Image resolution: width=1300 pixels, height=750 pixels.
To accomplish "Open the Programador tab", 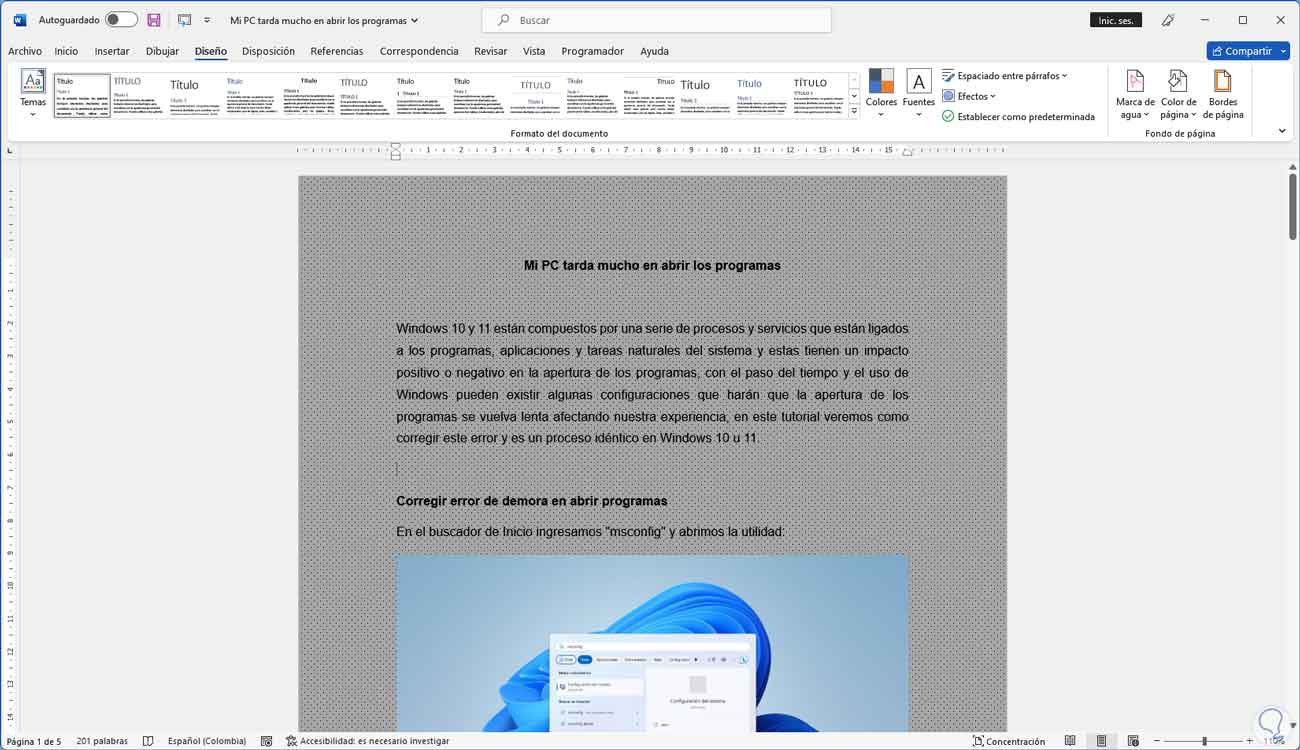I will (x=593, y=51).
